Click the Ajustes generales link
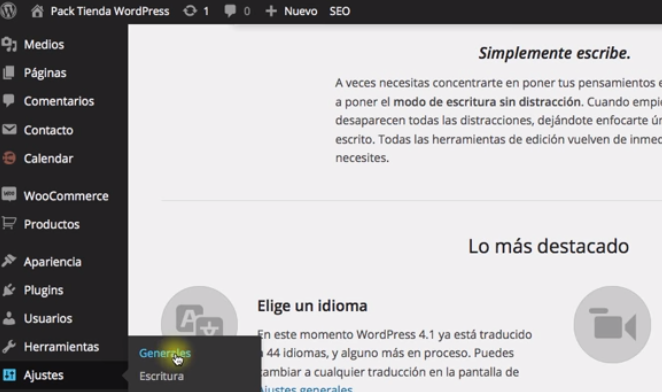Viewport: 662px width, 392px height. click(307, 389)
